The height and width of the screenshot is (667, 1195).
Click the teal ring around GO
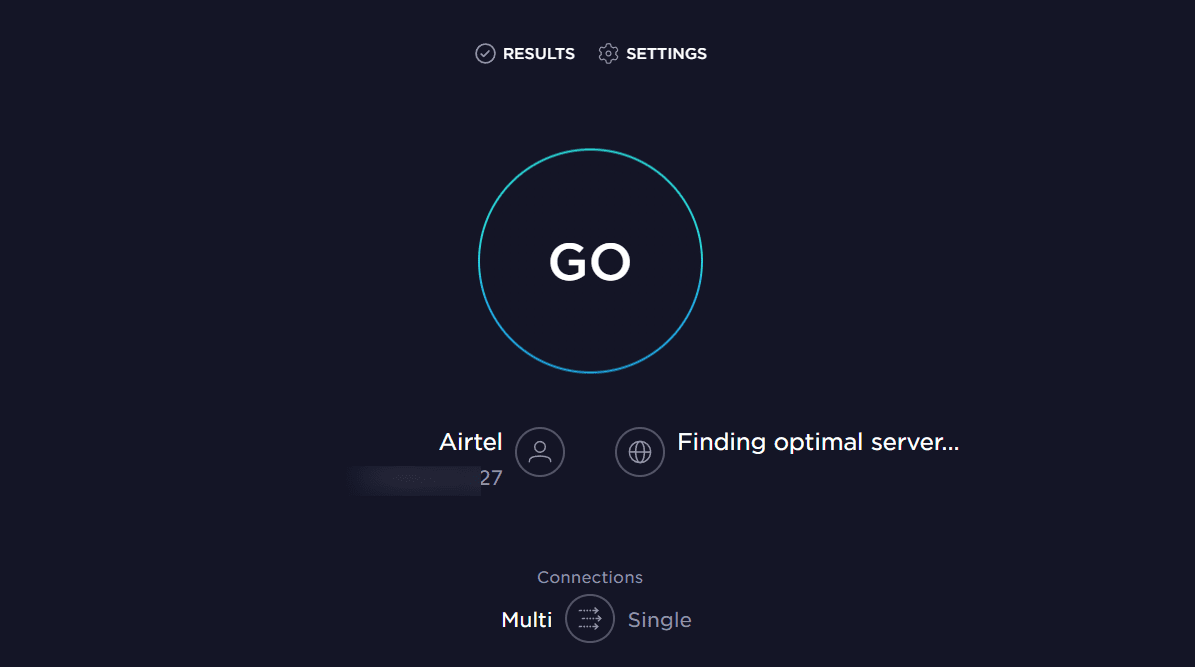pos(590,150)
